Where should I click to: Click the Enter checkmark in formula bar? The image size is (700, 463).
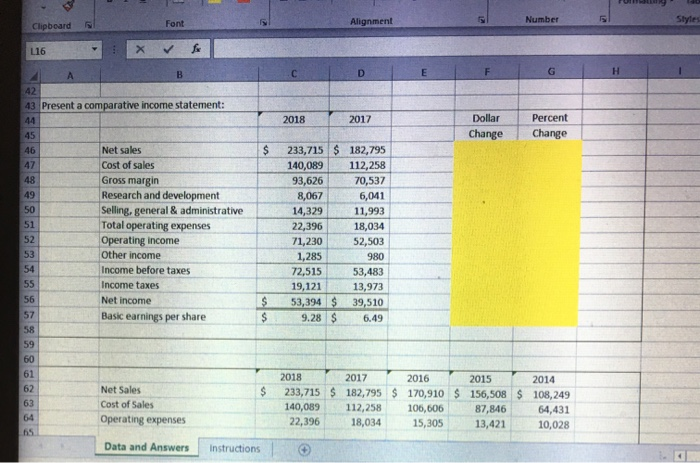click(168, 49)
